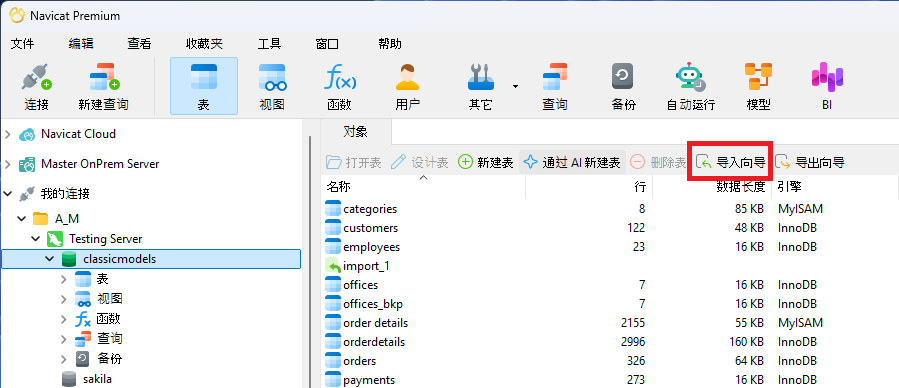899x388 pixels.
Task: Click the 其它 others toolbar icon
Action: [480, 87]
